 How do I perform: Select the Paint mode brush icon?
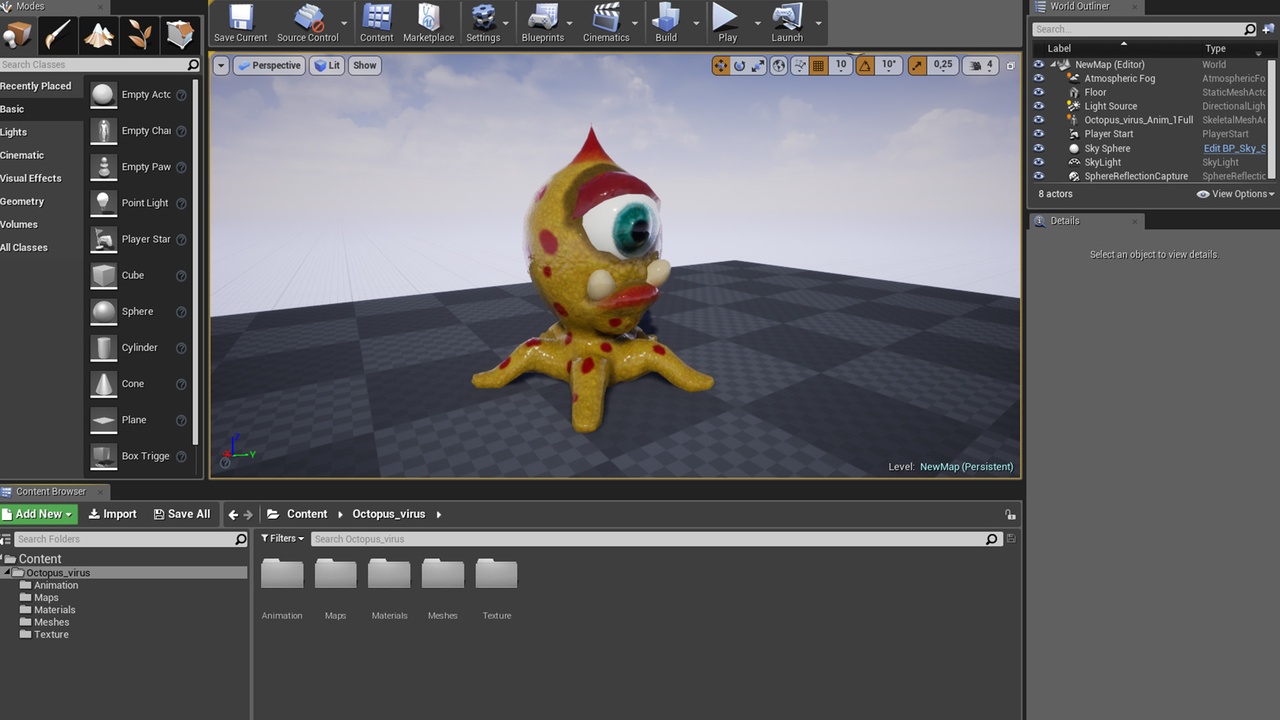[58, 35]
